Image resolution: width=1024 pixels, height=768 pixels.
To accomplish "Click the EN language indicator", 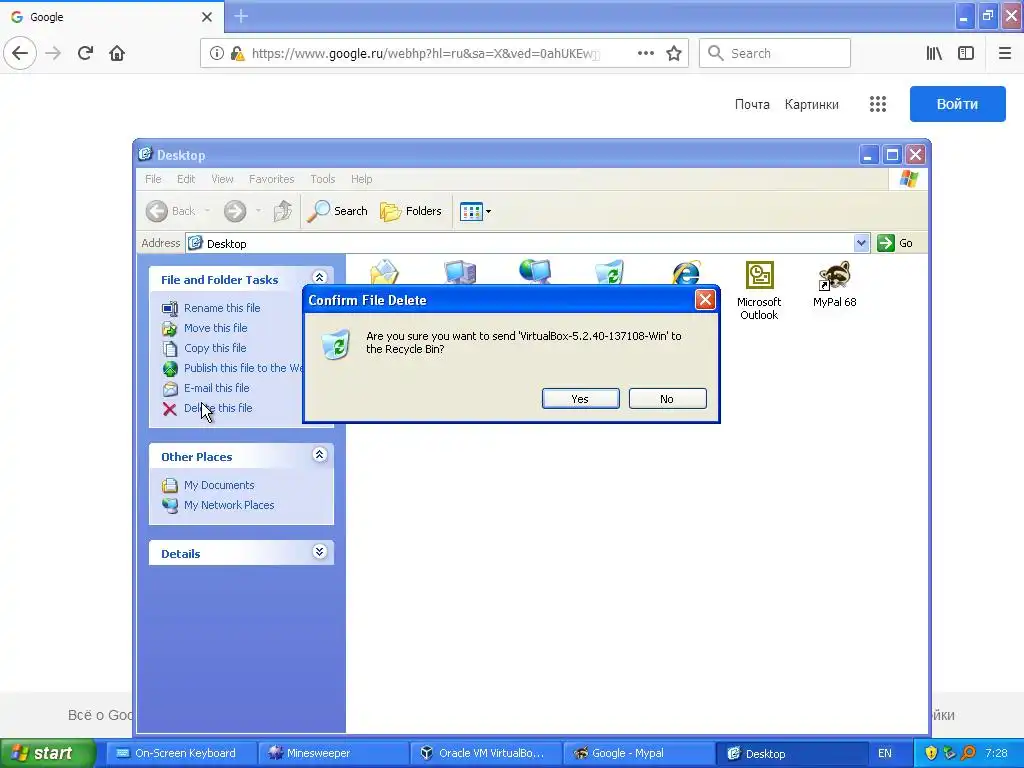I will click(885, 753).
